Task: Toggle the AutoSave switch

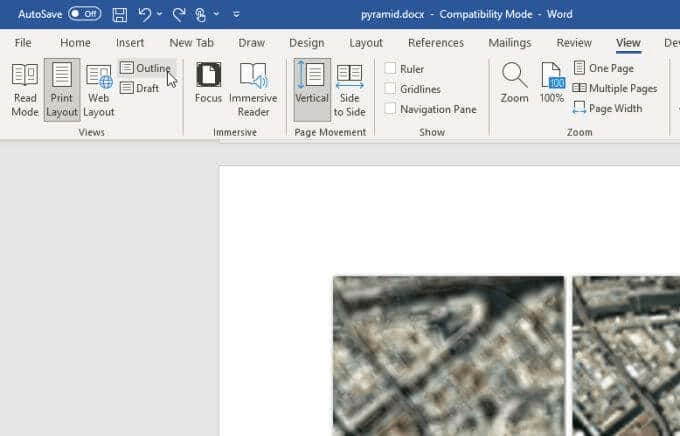Action: point(84,15)
